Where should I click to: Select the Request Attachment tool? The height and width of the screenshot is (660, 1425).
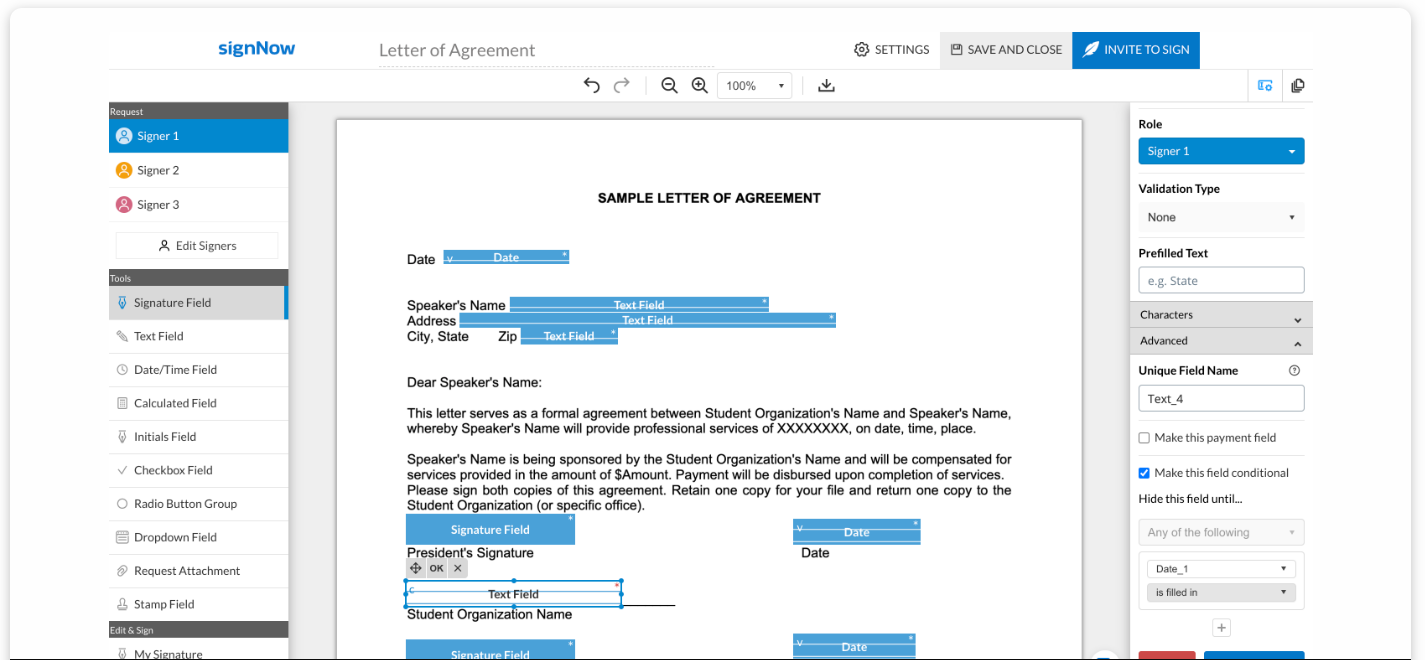pos(198,571)
